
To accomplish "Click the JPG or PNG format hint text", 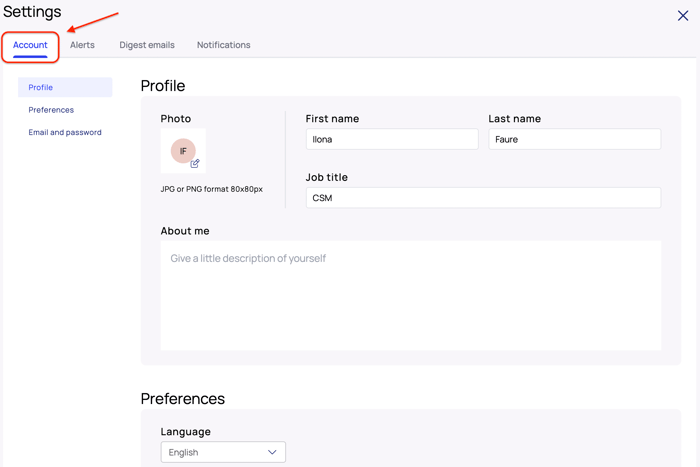I will coord(211,189).
